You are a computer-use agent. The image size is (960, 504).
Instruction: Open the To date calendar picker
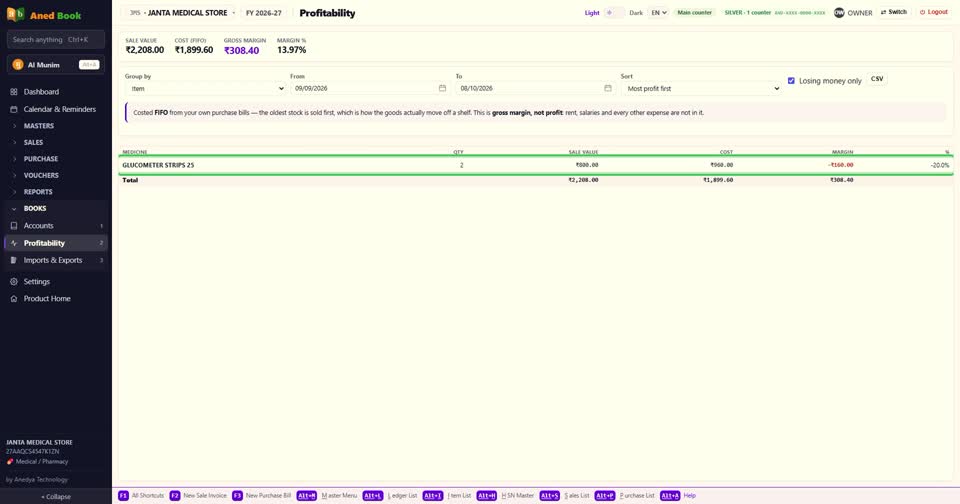(x=607, y=88)
